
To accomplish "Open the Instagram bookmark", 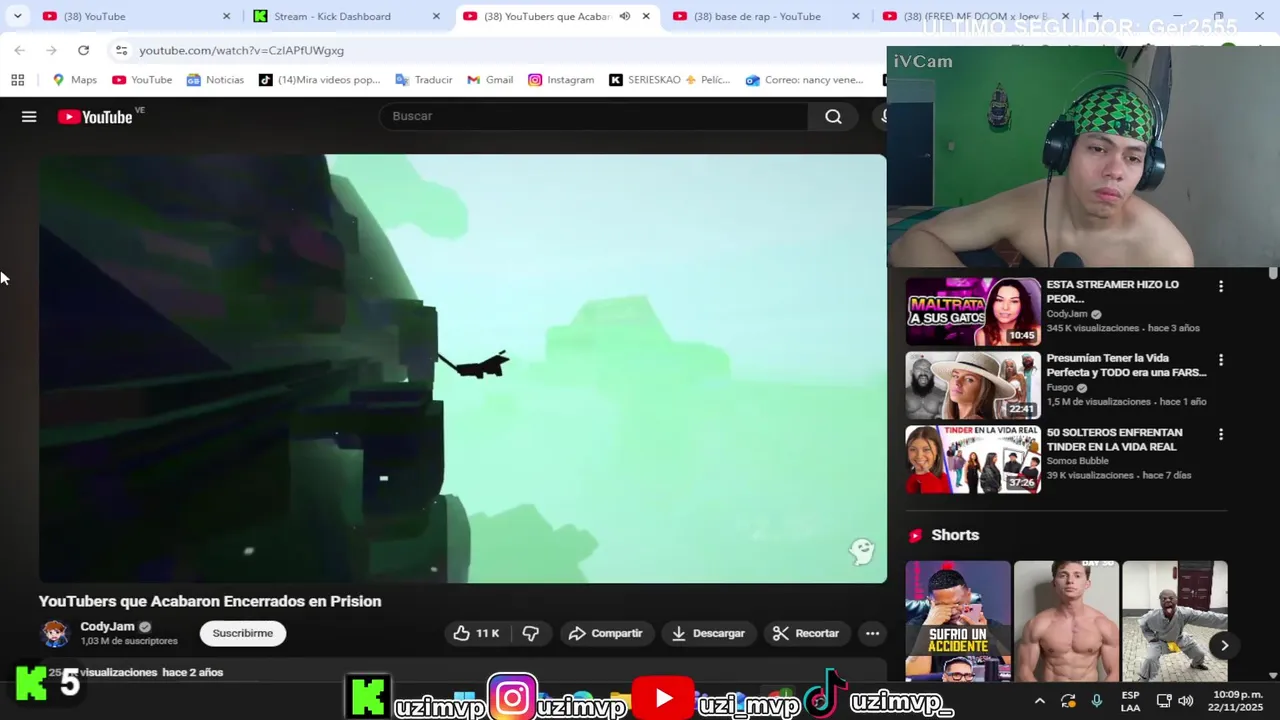I will (x=560, y=80).
